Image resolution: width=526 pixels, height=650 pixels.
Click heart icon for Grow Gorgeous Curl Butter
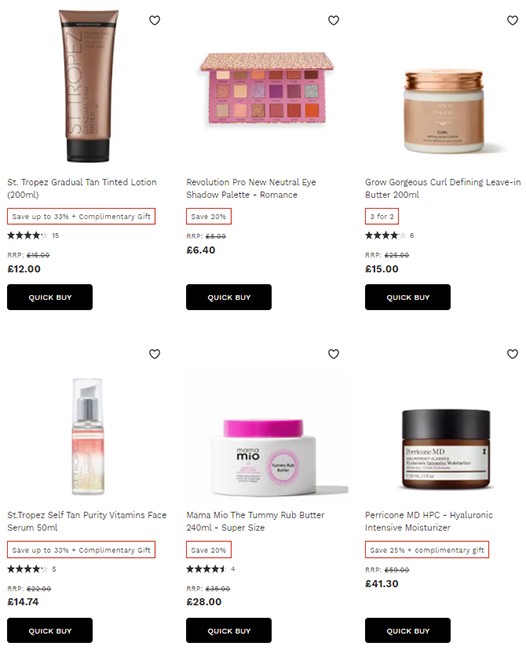coord(512,20)
